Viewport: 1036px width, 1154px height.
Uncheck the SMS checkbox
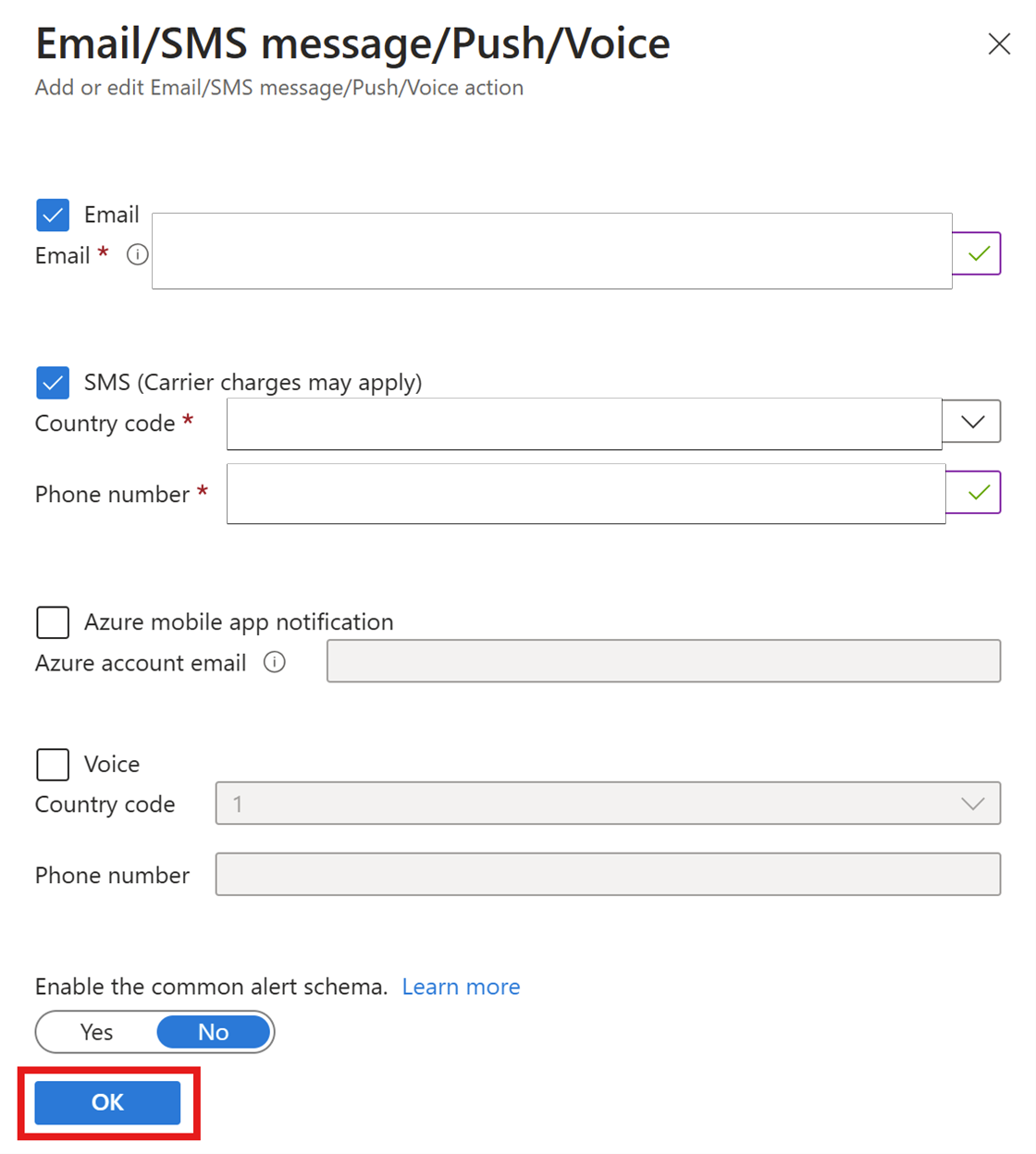(x=53, y=382)
